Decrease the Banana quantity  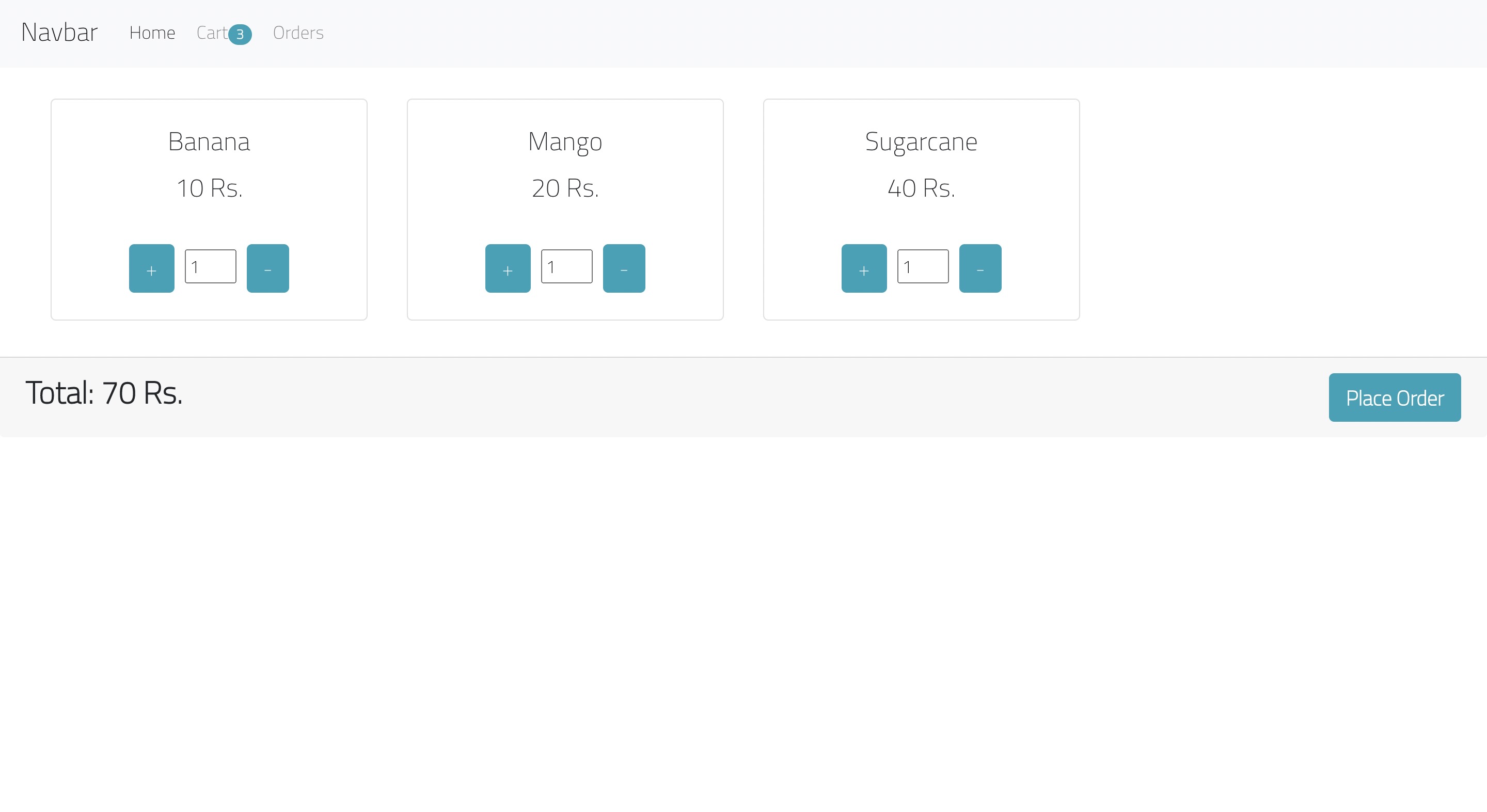[x=267, y=268]
